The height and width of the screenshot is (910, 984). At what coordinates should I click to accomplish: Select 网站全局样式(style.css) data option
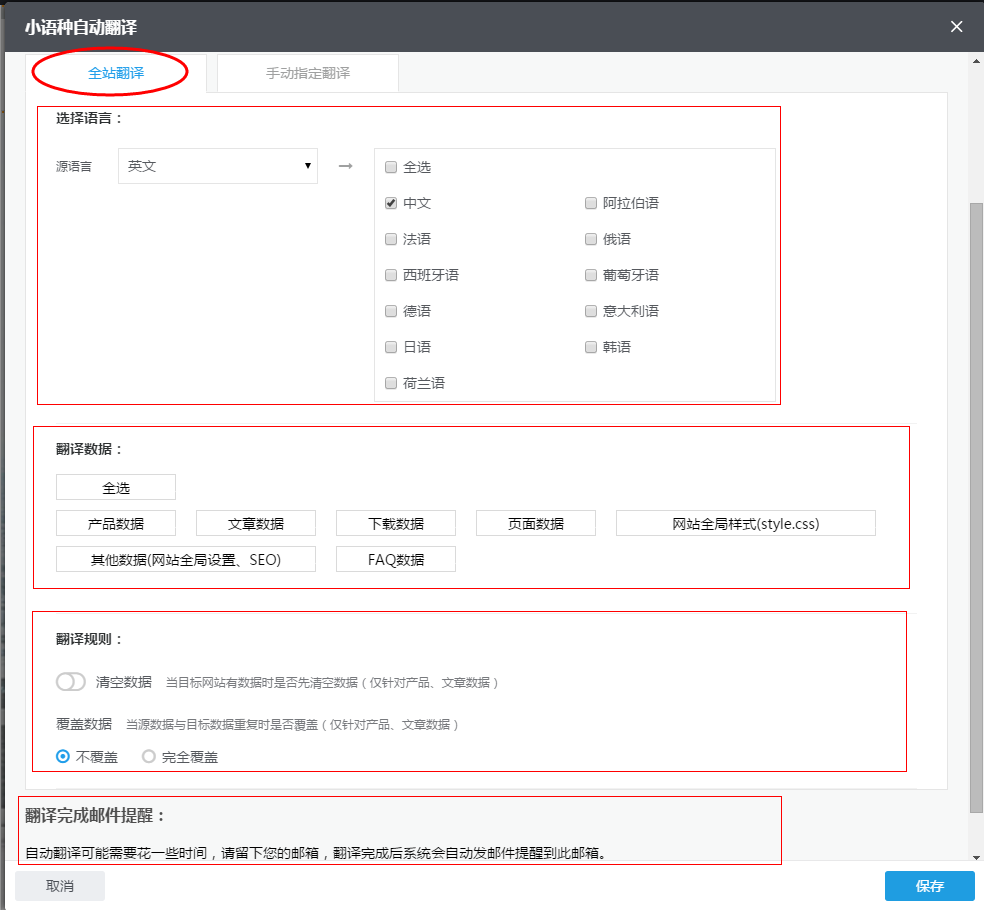pyautogui.click(x=745, y=523)
